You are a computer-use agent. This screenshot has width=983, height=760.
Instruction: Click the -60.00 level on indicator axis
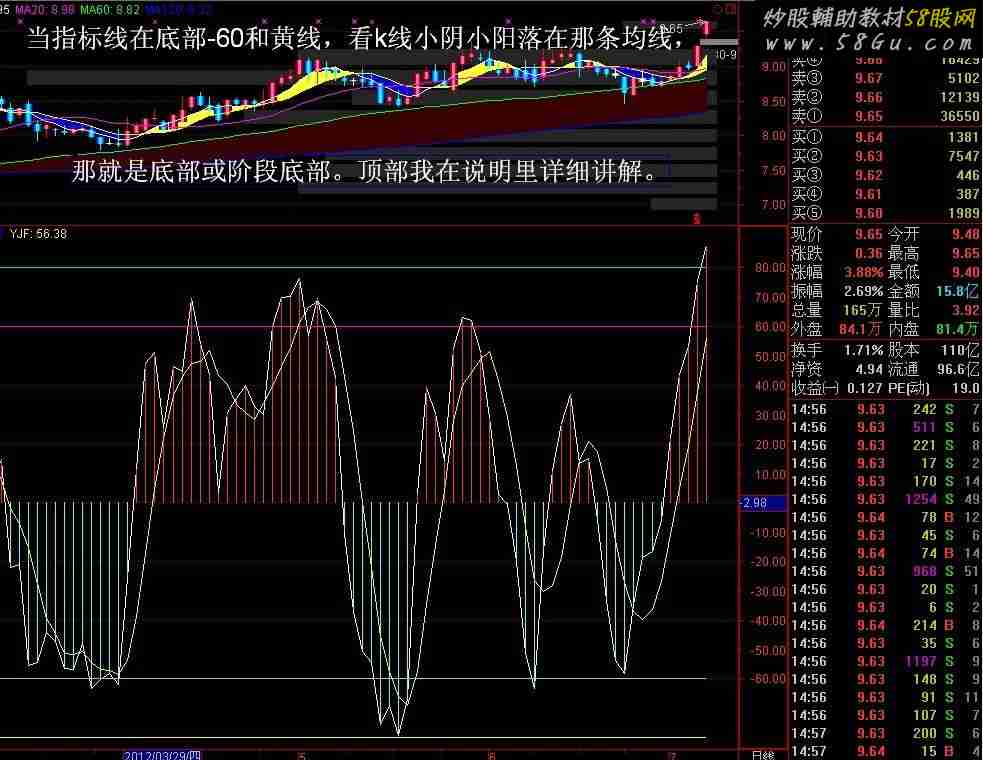coord(768,678)
